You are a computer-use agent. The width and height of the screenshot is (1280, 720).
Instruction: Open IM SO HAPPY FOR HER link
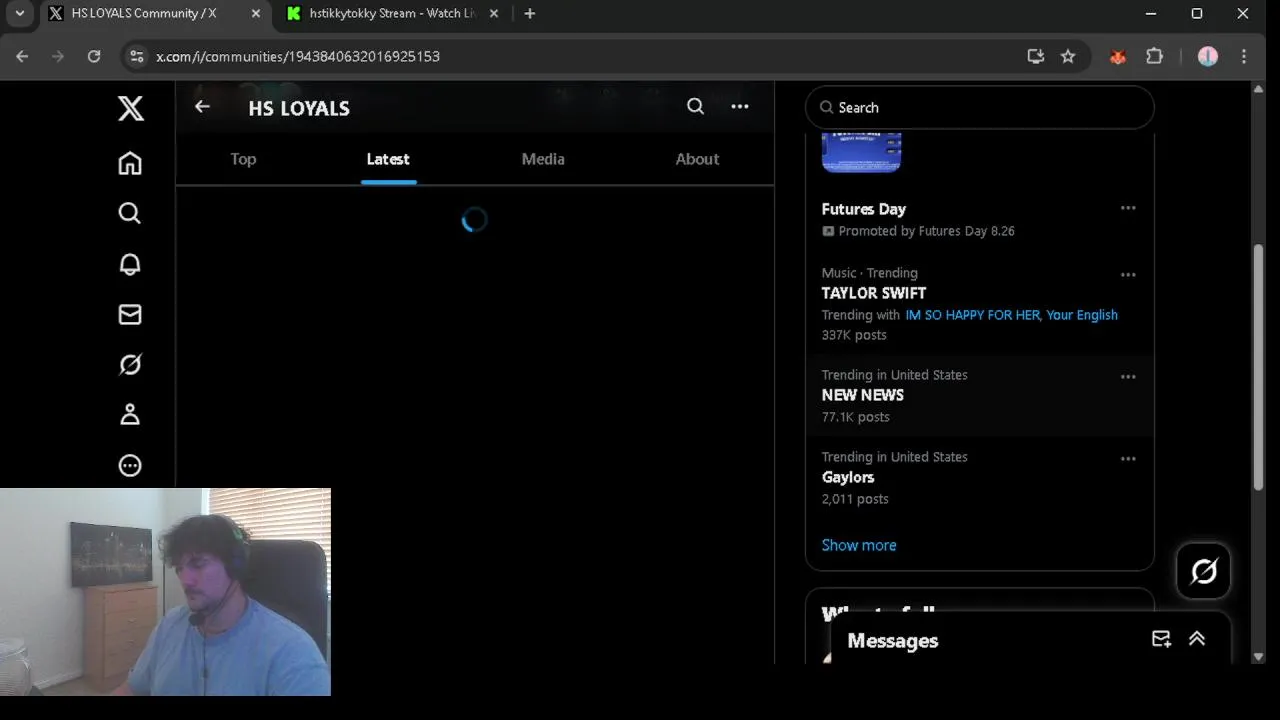coord(972,315)
